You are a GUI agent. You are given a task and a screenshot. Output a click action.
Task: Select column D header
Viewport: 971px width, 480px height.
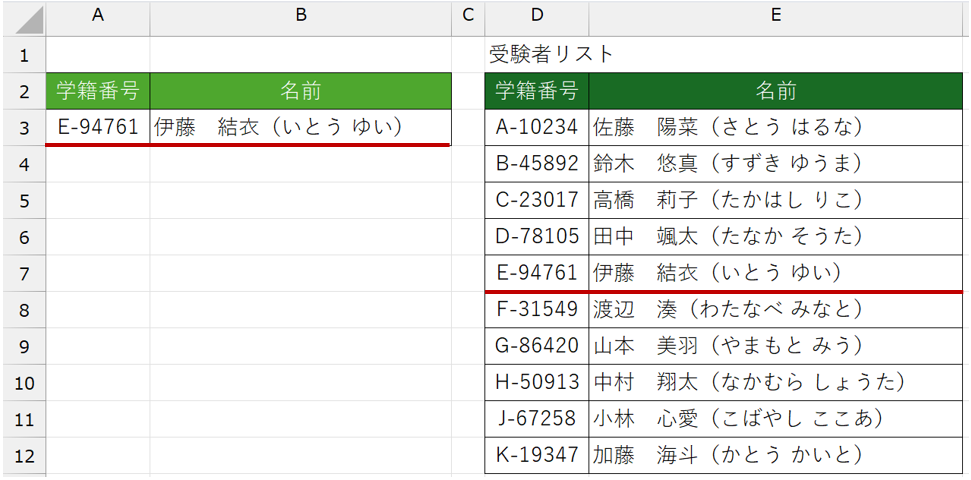(537, 17)
